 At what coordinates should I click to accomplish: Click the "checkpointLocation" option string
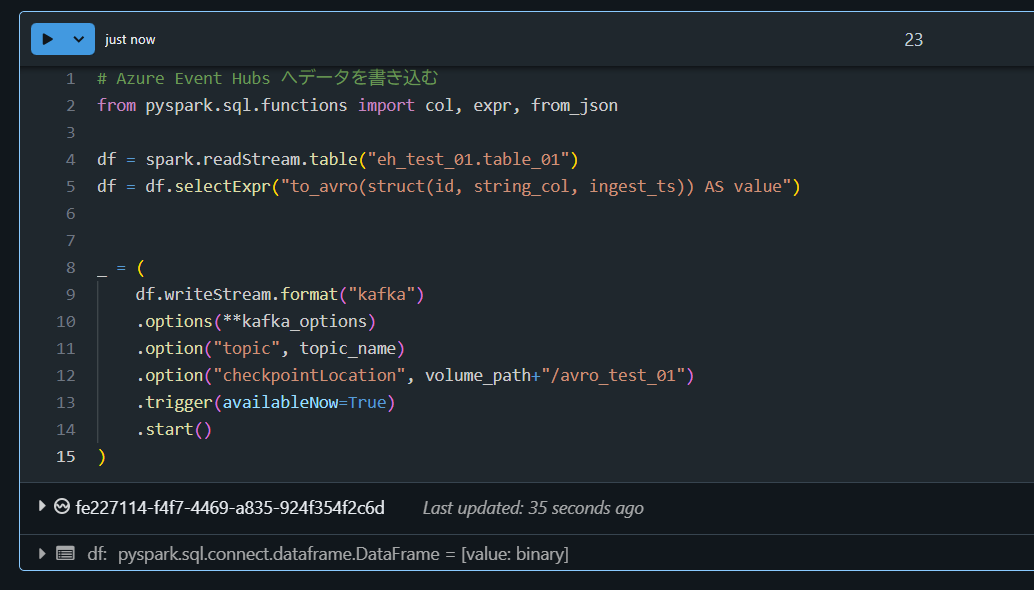tap(309, 375)
